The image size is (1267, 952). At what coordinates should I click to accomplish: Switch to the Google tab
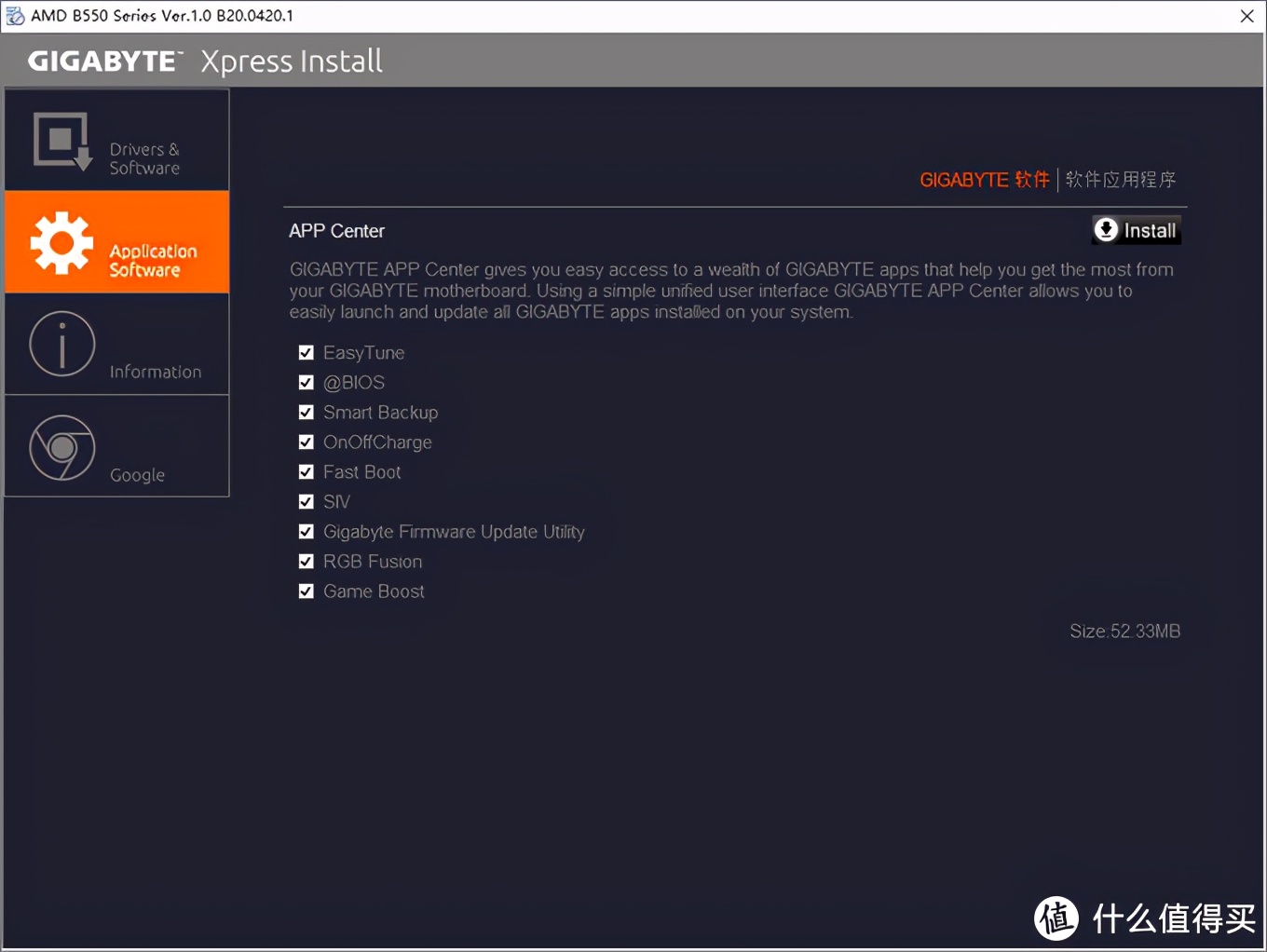[x=117, y=446]
